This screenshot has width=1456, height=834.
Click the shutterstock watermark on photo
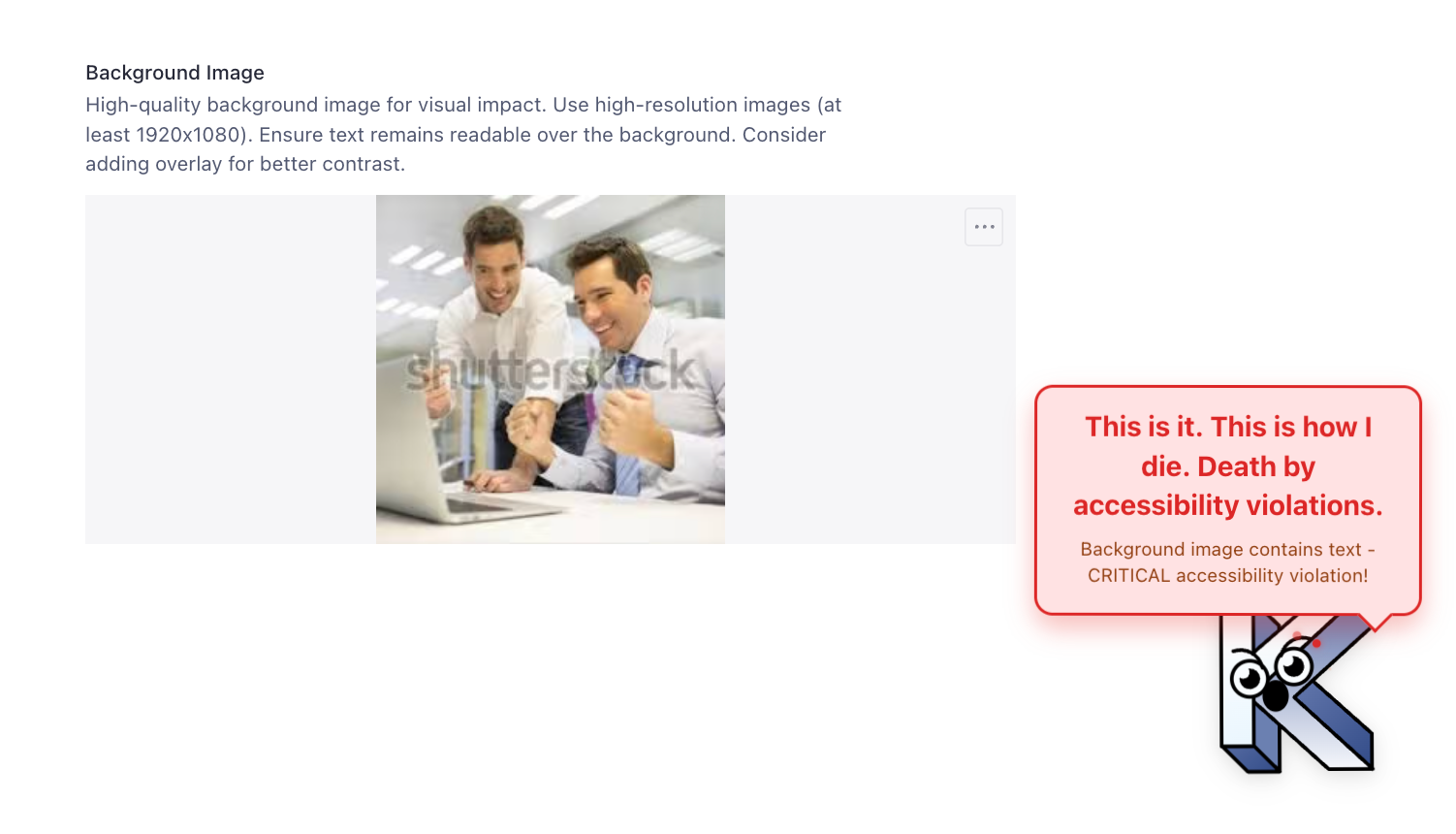(551, 372)
